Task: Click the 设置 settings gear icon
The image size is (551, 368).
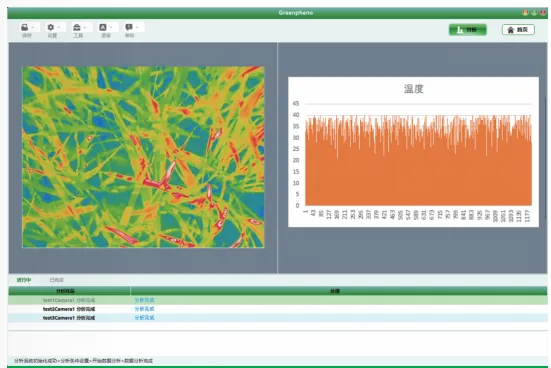Action: click(51, 27)
